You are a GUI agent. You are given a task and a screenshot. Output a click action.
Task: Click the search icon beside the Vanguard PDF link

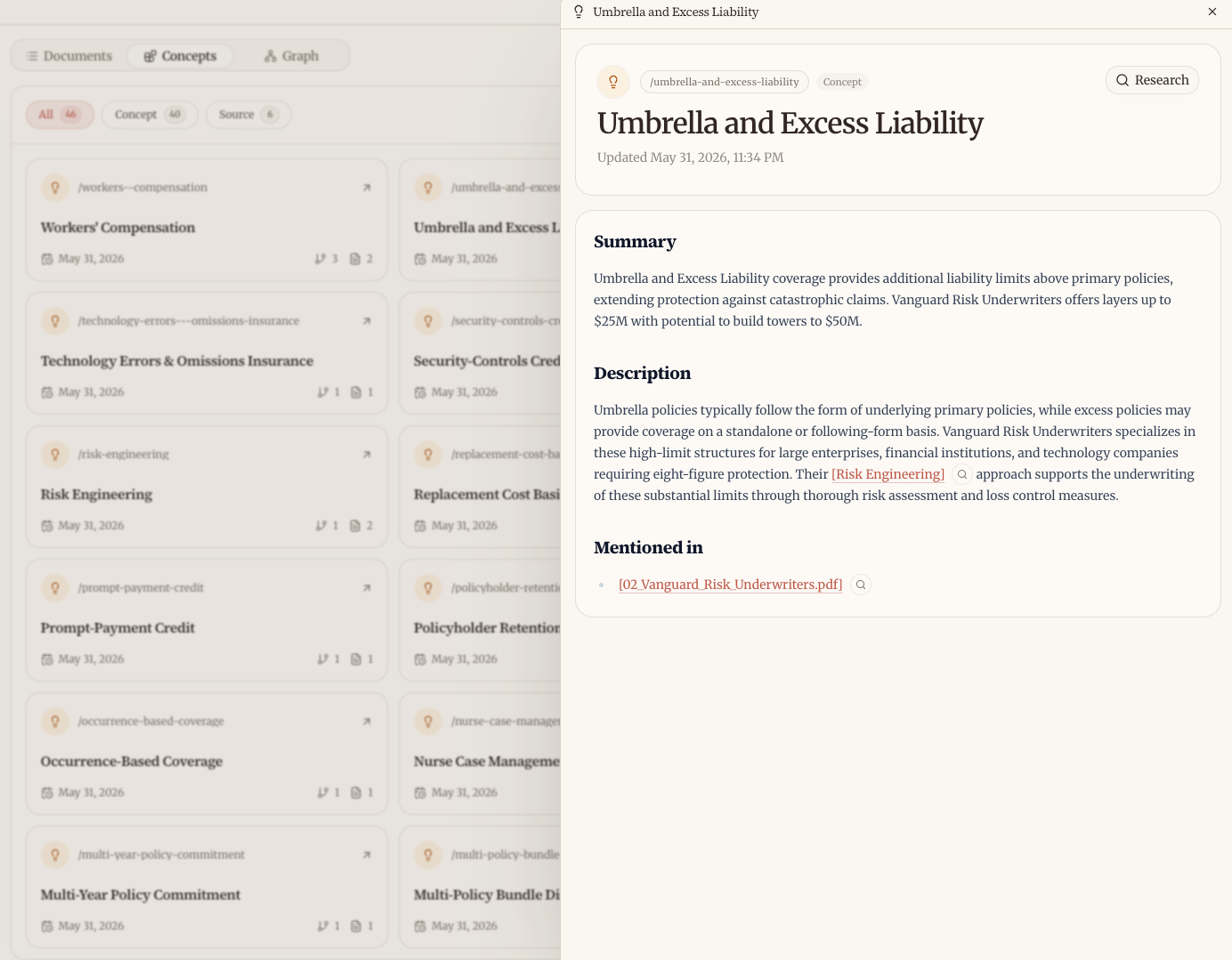coord(861,585)
